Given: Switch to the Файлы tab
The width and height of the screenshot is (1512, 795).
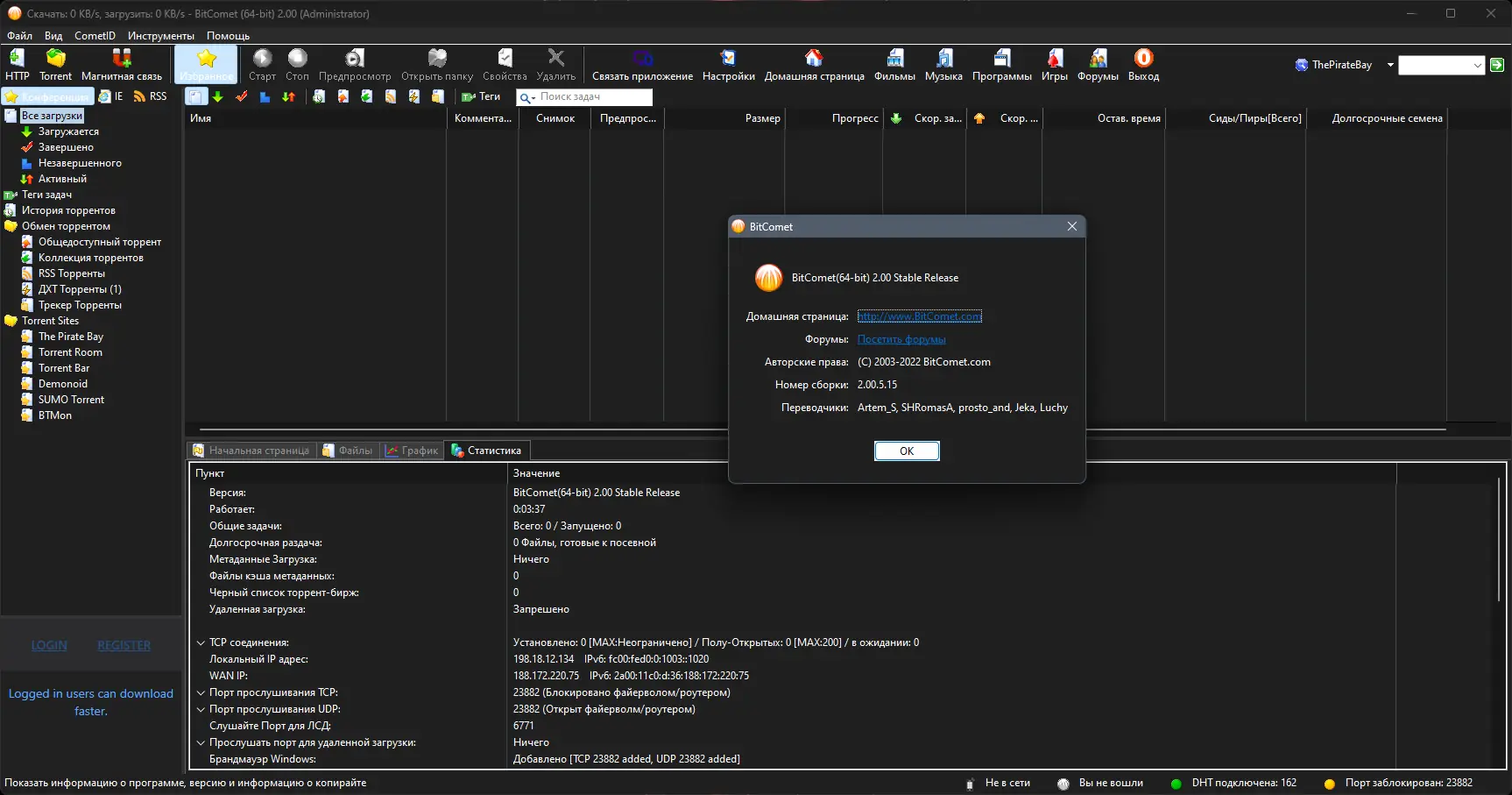Looking at the screenshot, I should (348, 451).
